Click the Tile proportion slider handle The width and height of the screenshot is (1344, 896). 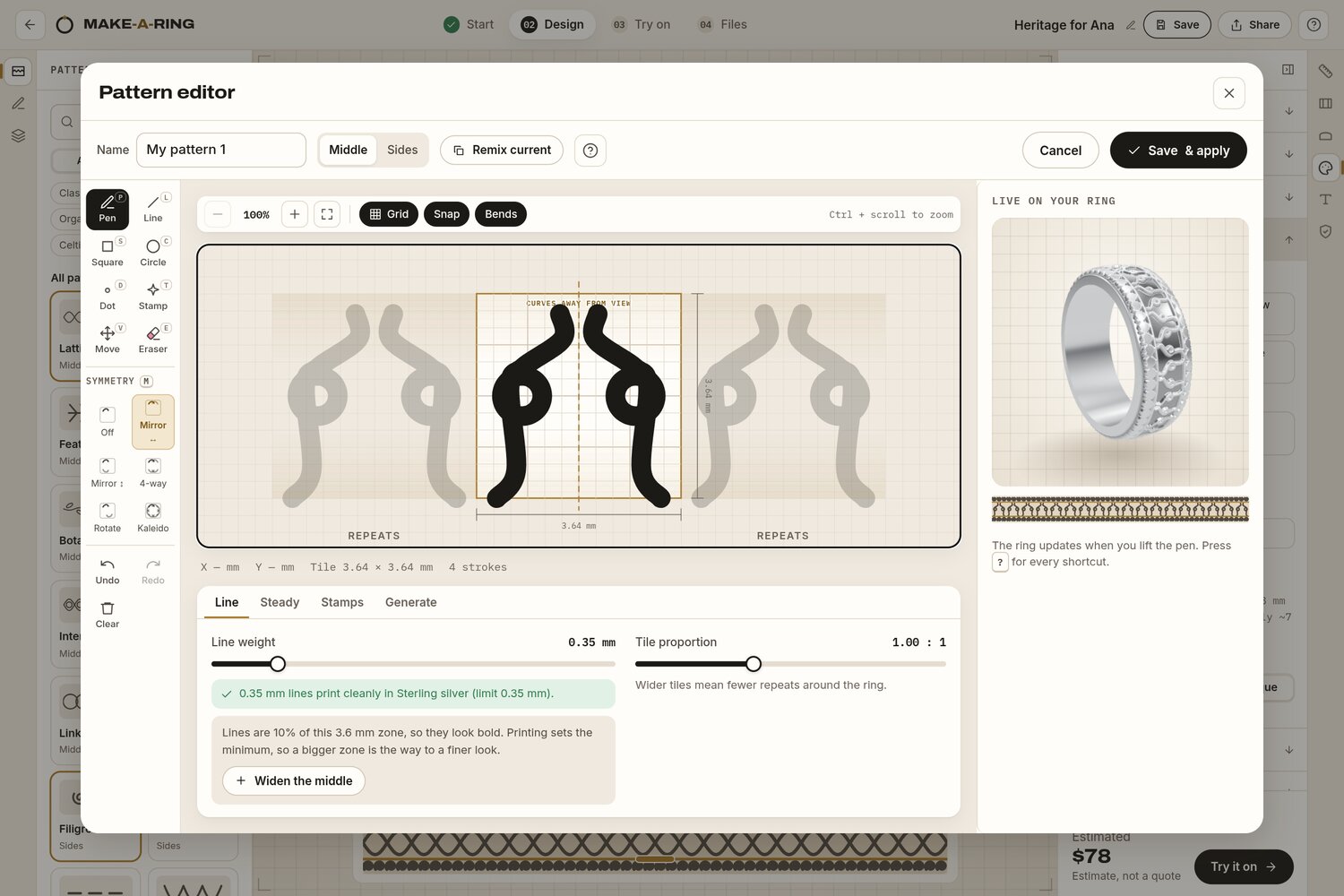click(x=754, y=664)
